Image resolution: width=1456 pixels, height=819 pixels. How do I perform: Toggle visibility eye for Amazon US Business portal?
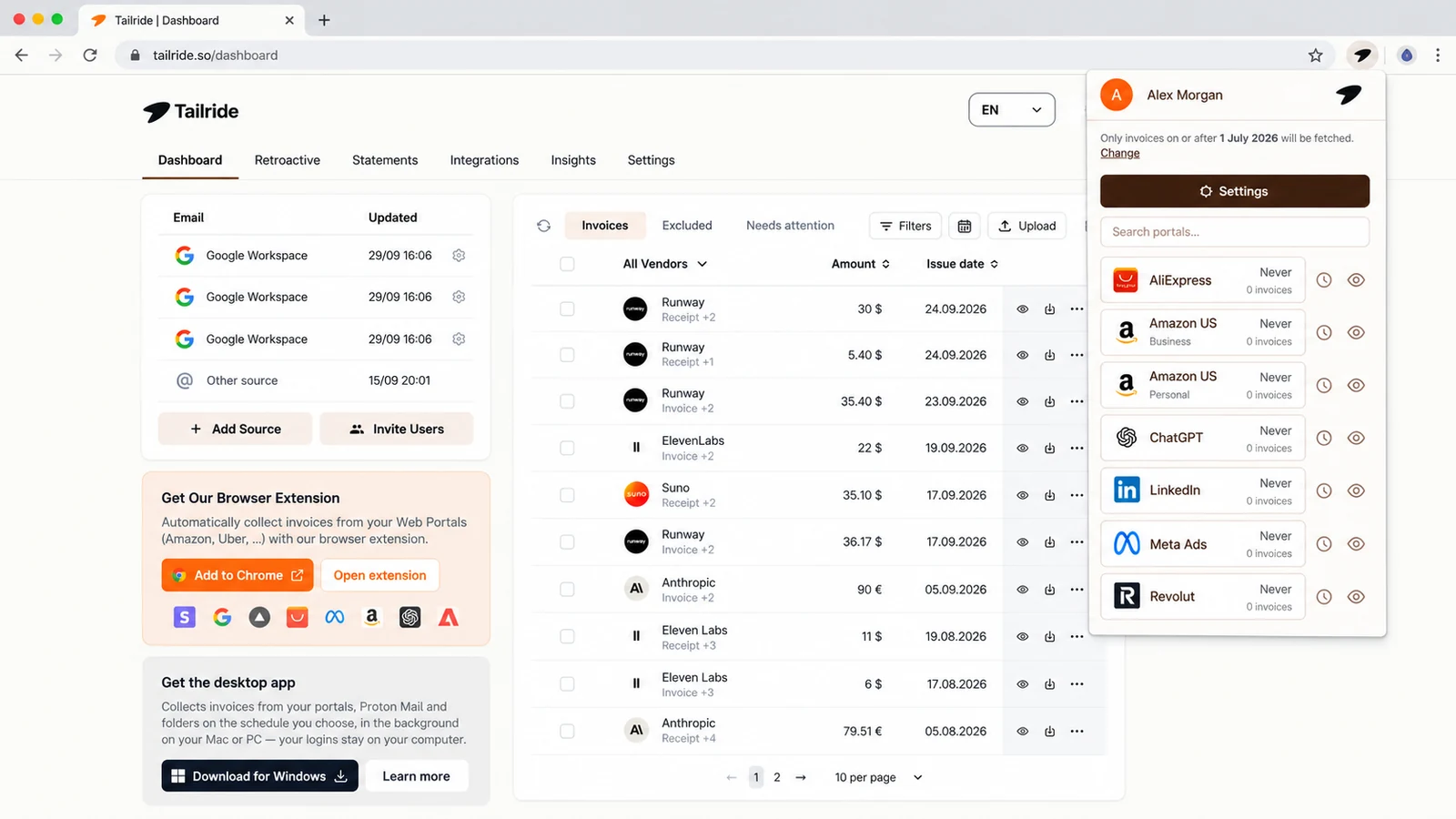click(1356, 333)
